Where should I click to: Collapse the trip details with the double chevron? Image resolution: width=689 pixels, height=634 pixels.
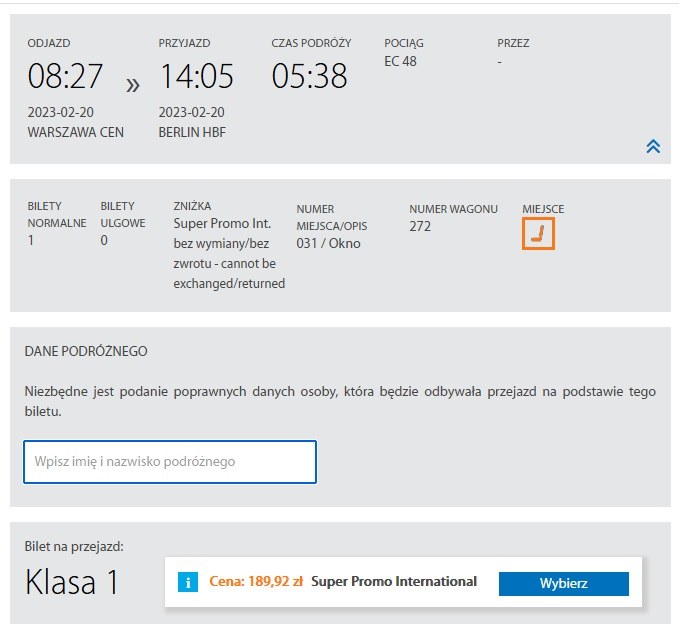tap(652, 146)
